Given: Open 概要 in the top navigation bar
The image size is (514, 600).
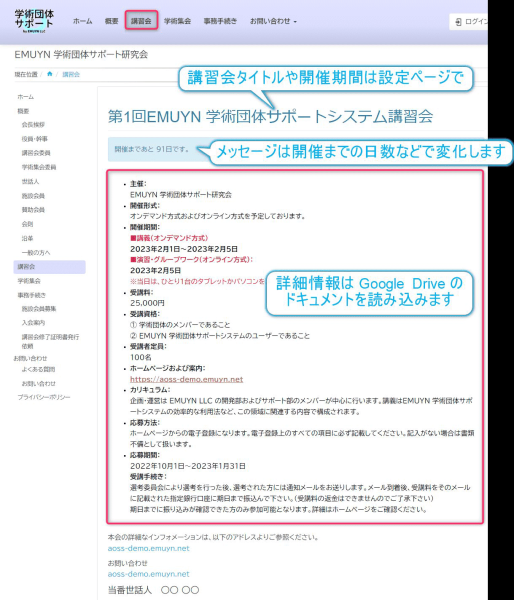Looking at the screenshot, I should pos(111,21).
